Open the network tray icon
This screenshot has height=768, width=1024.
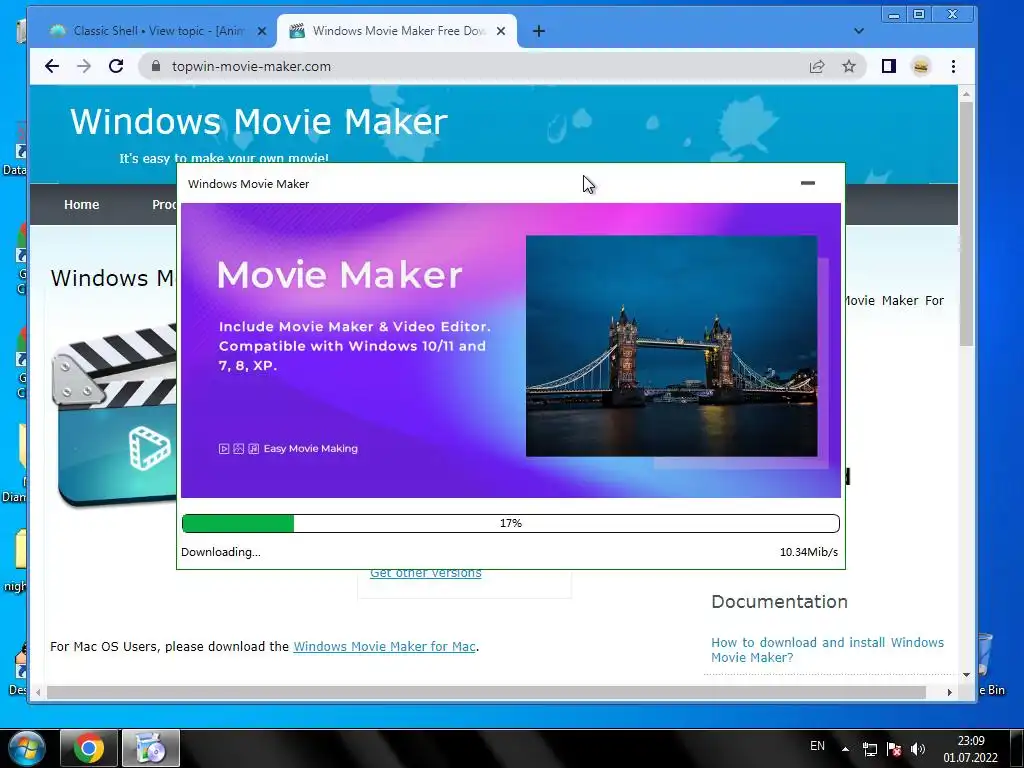tap(870, 749)
